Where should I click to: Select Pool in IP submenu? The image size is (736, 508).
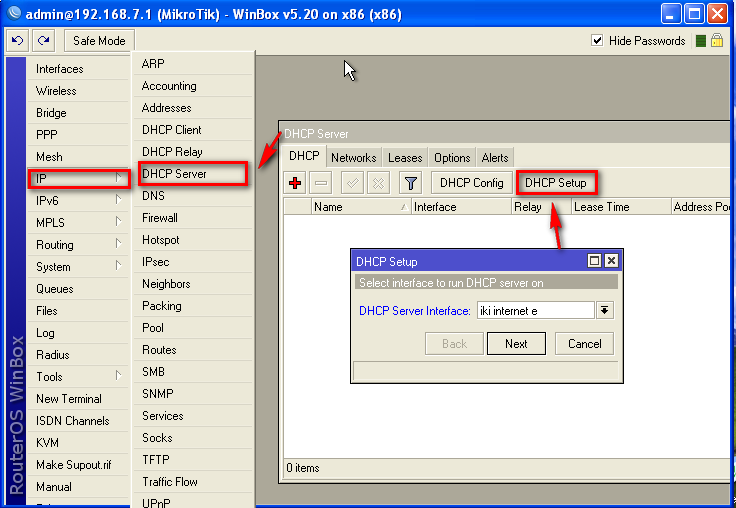tap(193, 328)
